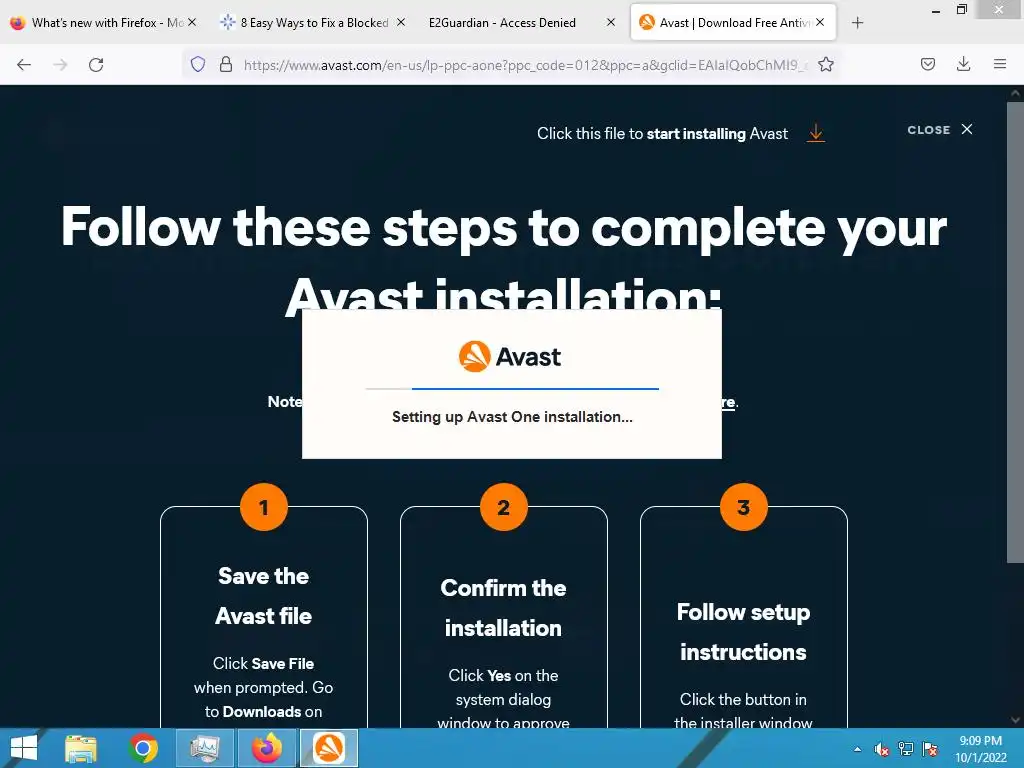This screenshot has height=768, width=1024.
Task: Reload the current Avast page
Action: coord(96,65)
